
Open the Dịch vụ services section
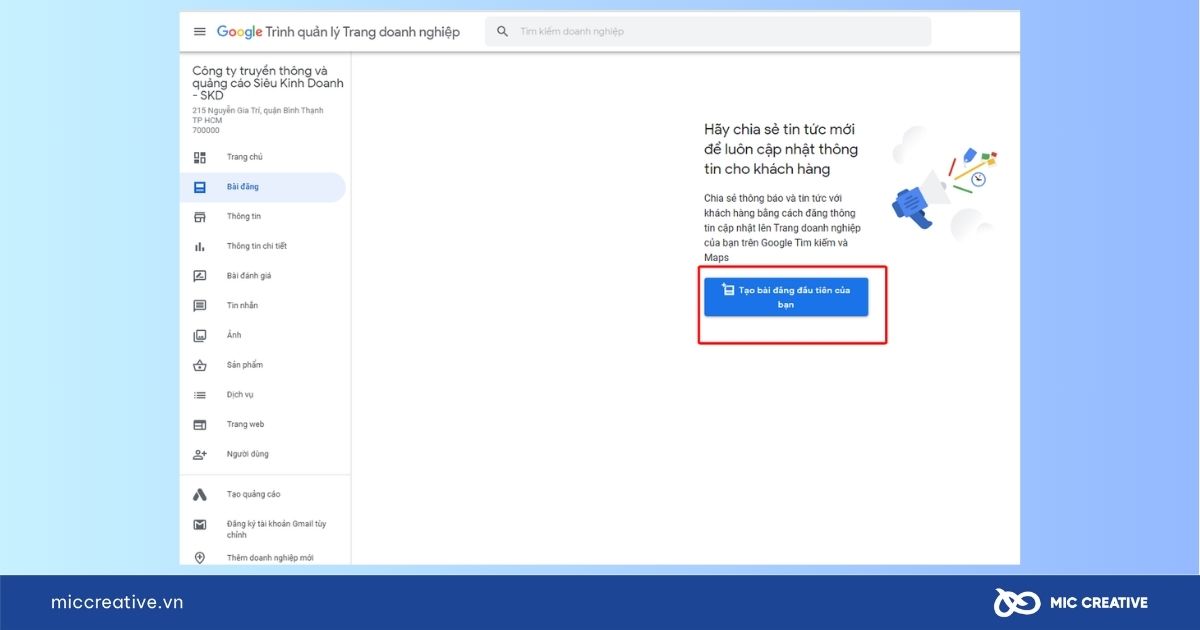263,395
